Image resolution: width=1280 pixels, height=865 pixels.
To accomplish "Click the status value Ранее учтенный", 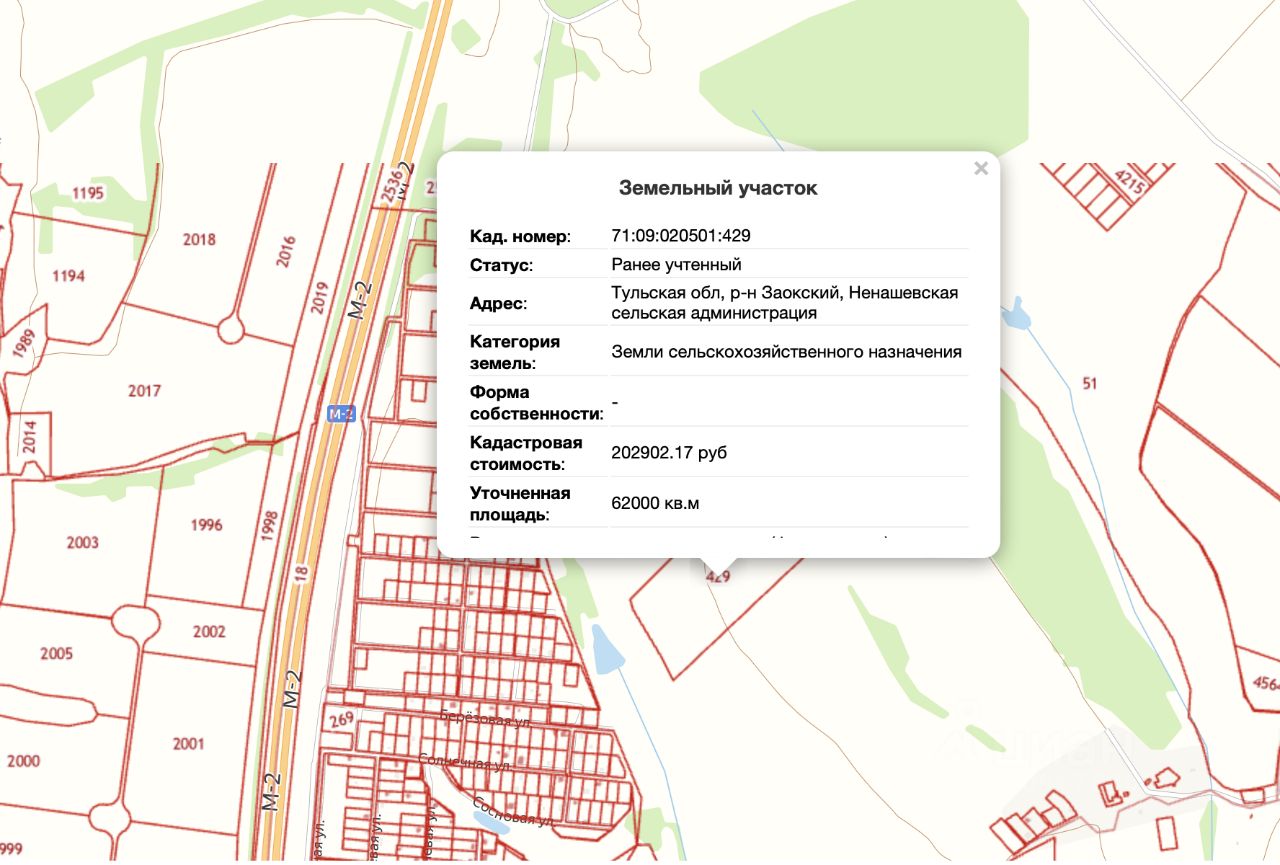I will (x=676, y=265).
